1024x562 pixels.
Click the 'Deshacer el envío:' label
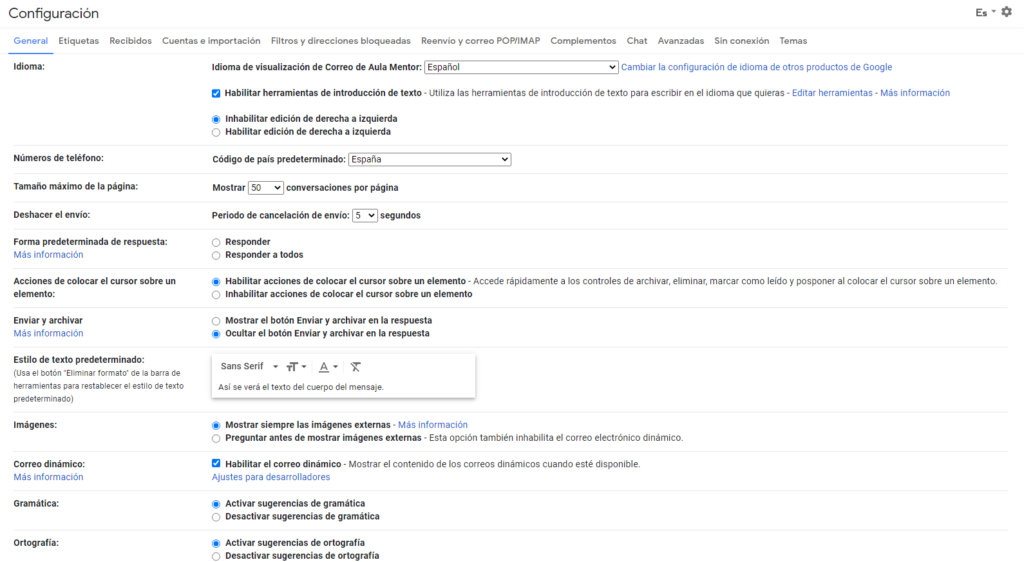tap(52, 215)
